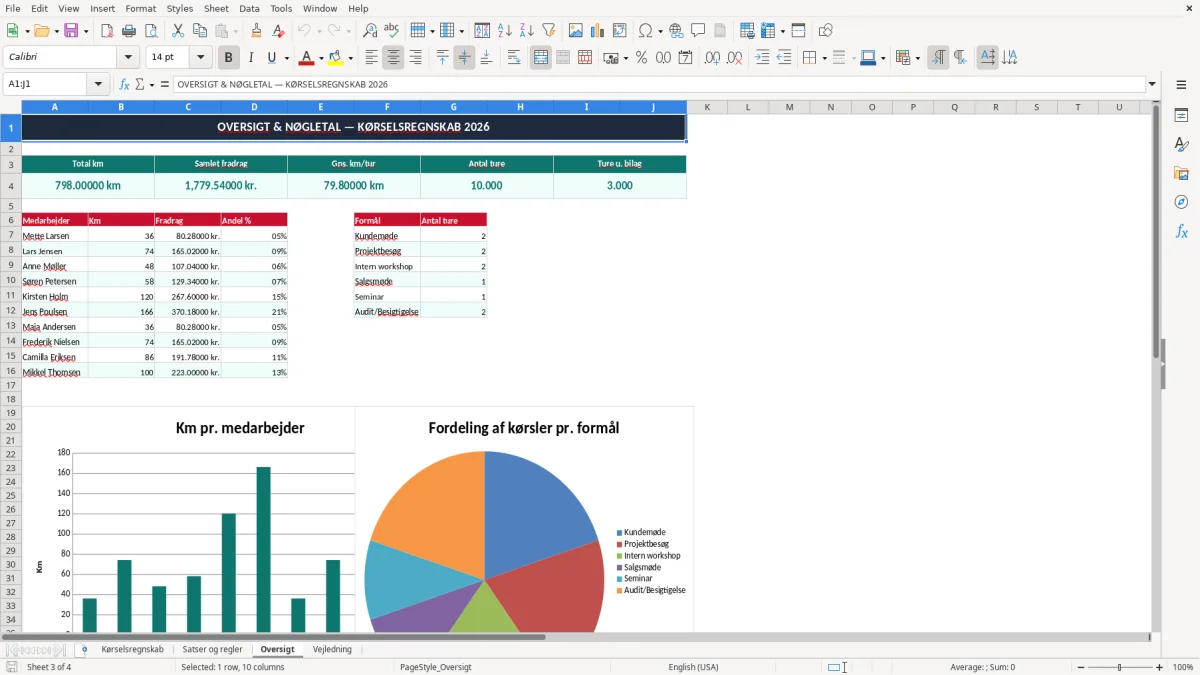Toggle Align Left
The image size is (1200, 675).
pos(371,58)
